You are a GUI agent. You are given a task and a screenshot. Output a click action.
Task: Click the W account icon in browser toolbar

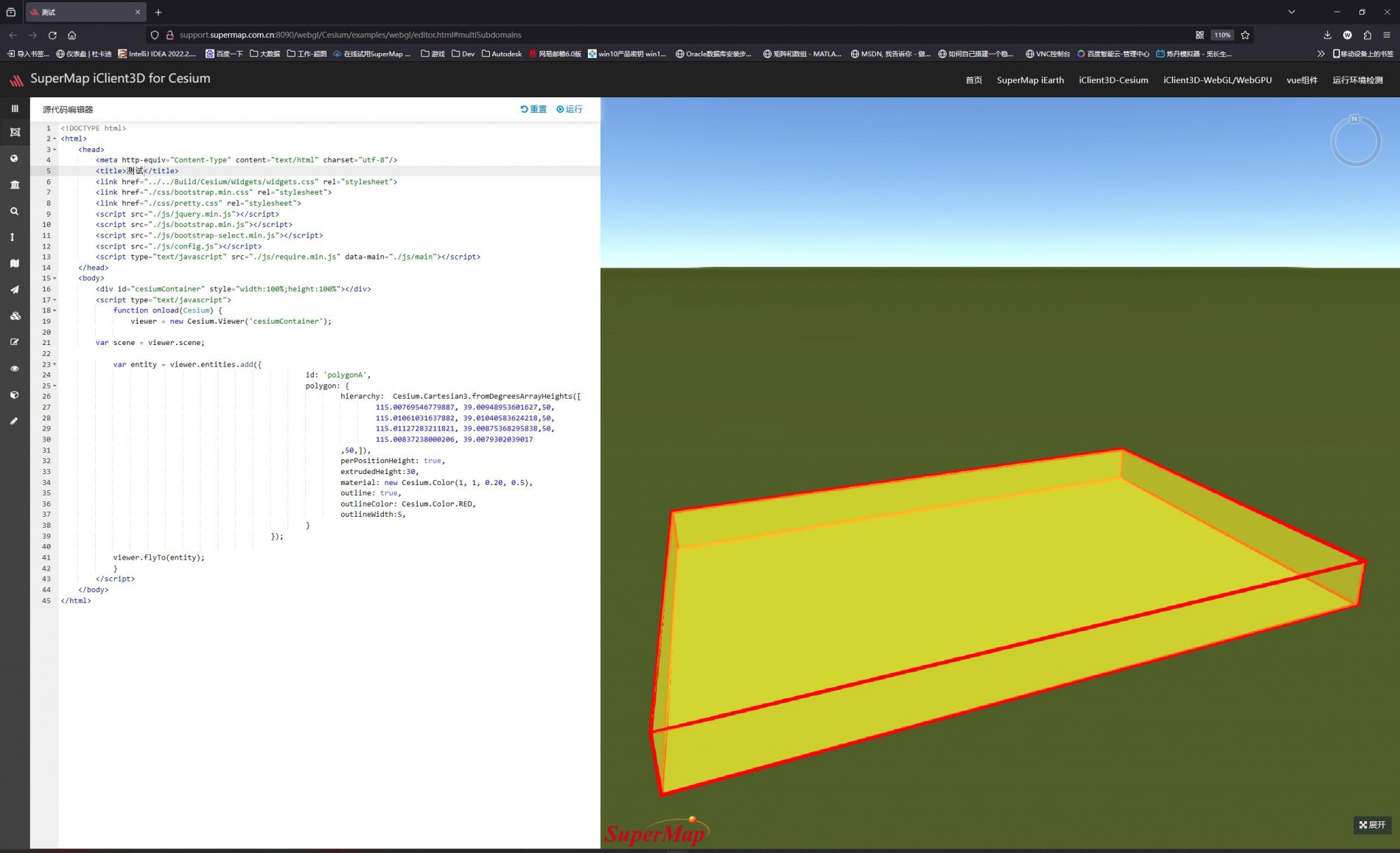pyautogui.click(x=1347, y=35)
